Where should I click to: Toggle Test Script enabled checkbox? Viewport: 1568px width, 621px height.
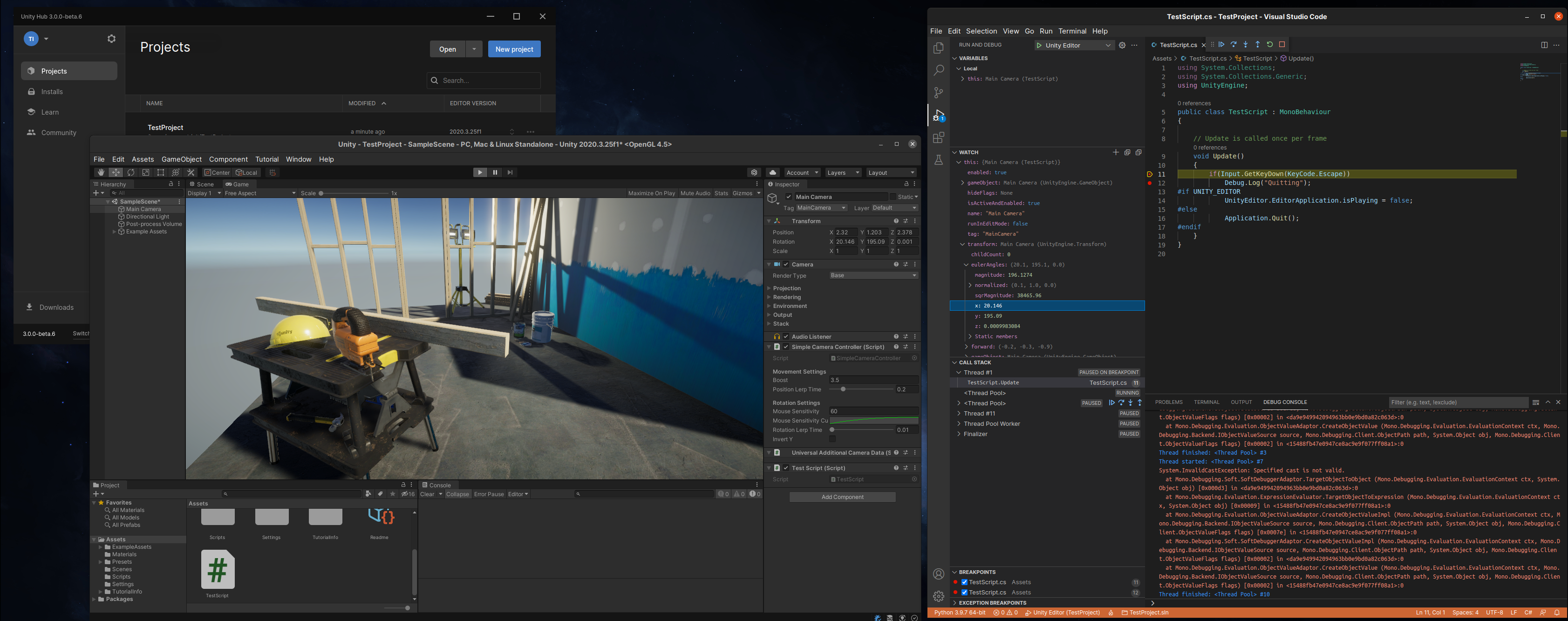pyautogui.click(x=786, y=468)
